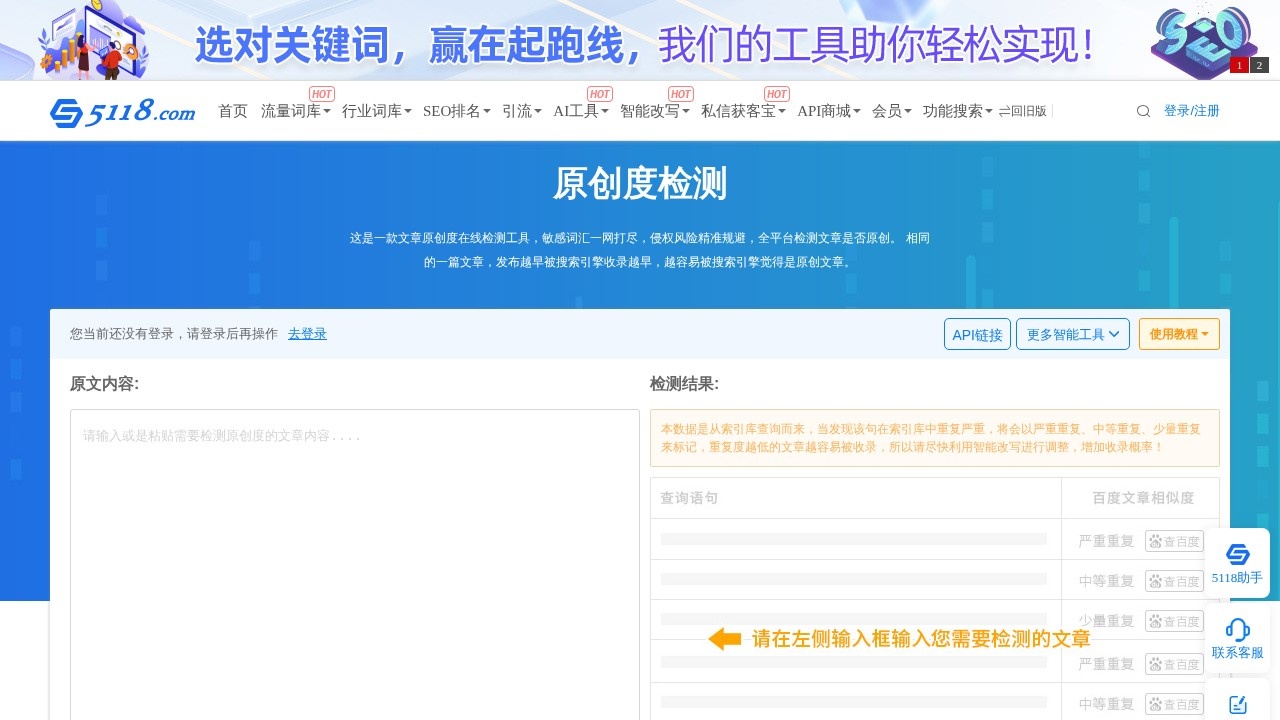Open the SEO排名 menu
The height and width of the screenshot is (720, 1280).
(x=456, y=111)
